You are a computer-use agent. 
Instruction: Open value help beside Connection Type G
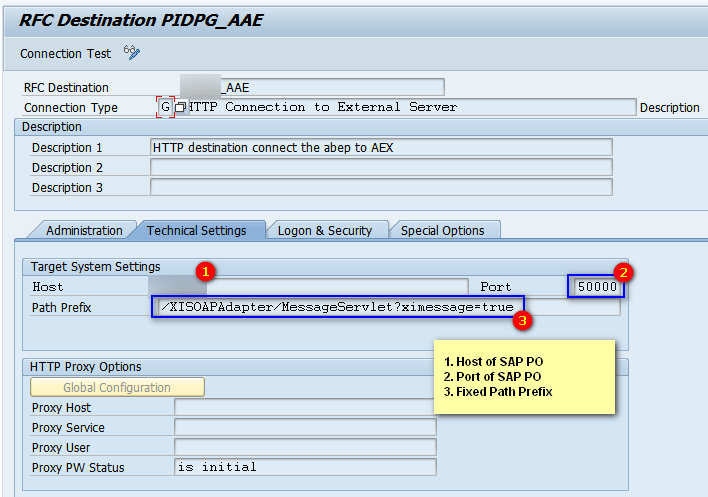tap(180, 107)
